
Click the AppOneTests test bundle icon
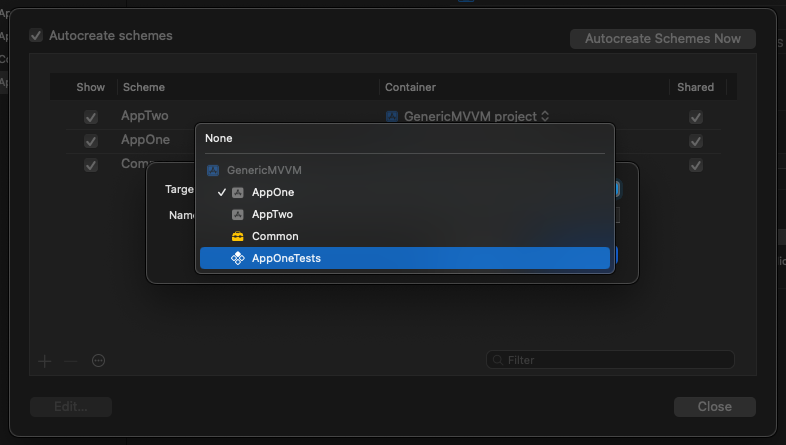(x=238, y=258)
